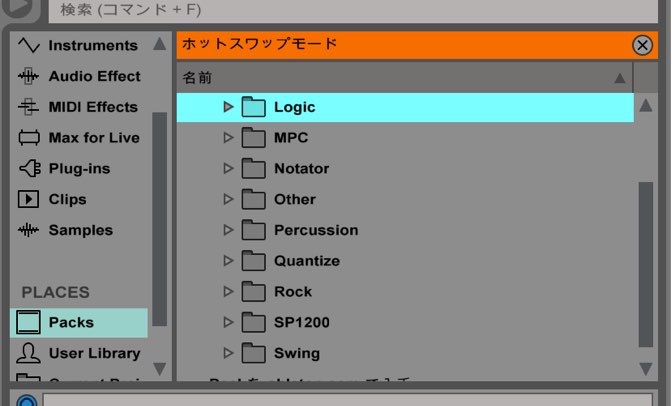Click the Swing folder icon
The height and width of the screenshot is (406, 672).
253,353
